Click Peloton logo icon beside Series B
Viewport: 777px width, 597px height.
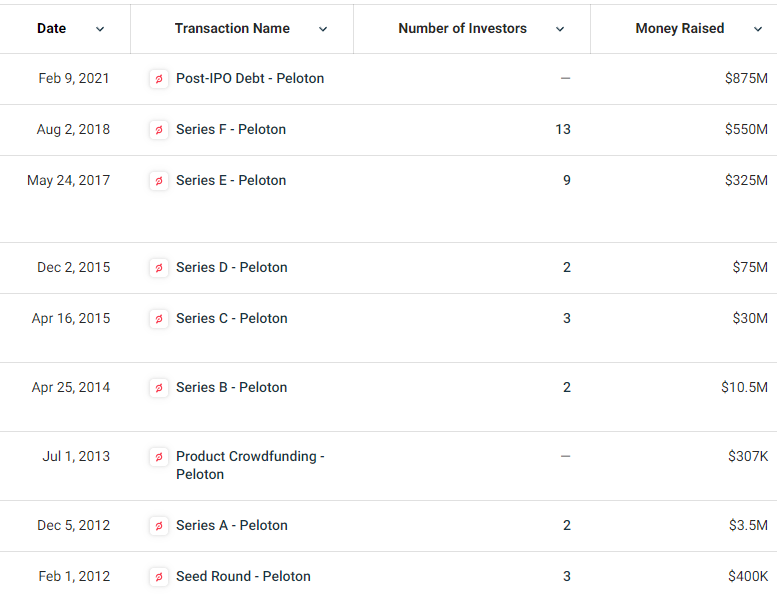coord(159,388)
